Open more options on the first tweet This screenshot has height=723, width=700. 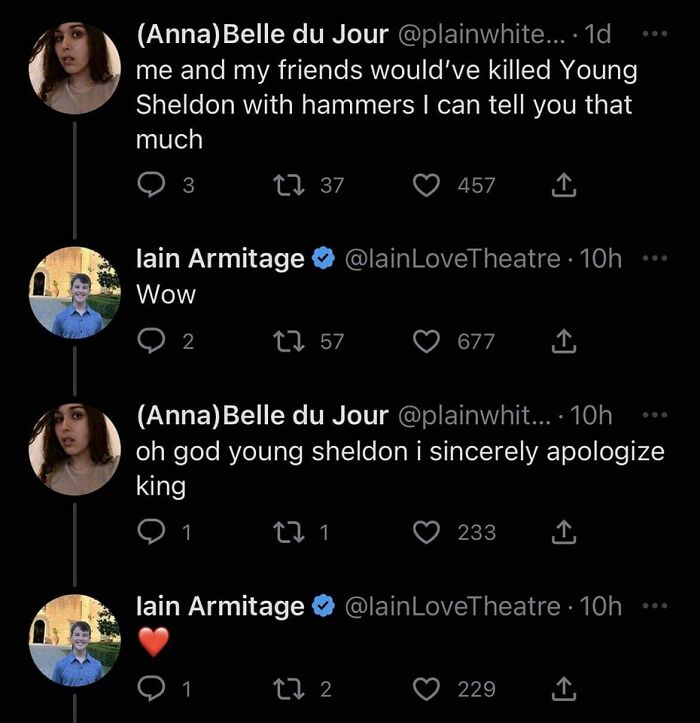click(x=653, y=33)
